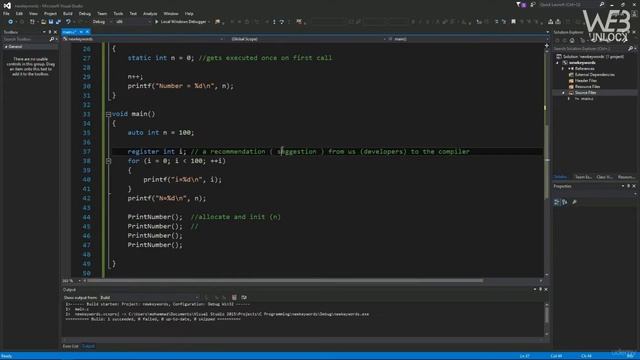Select main.c file in Solution Explorer

point(587,99)
